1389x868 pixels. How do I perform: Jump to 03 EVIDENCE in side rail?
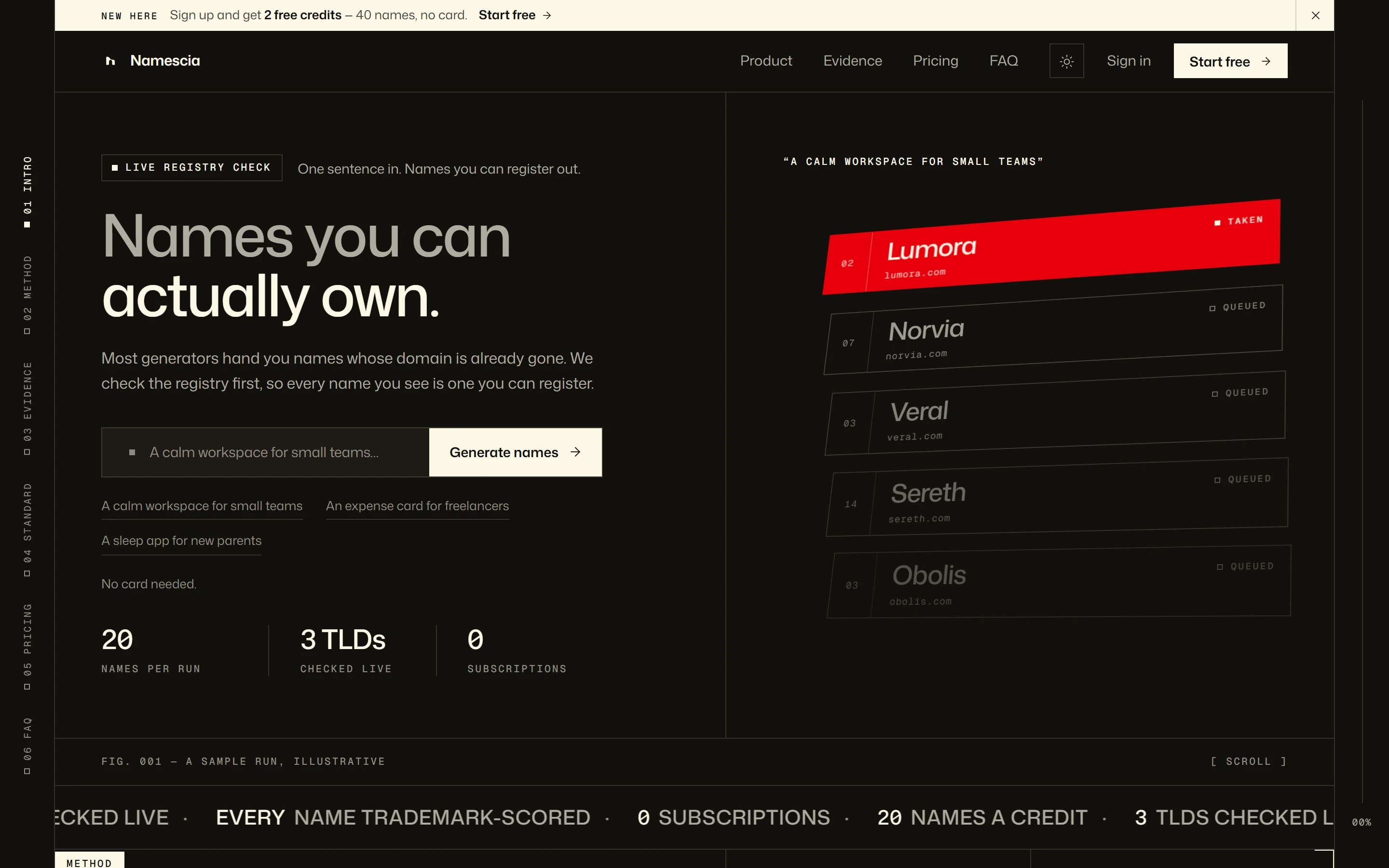[x=27, y=409]
